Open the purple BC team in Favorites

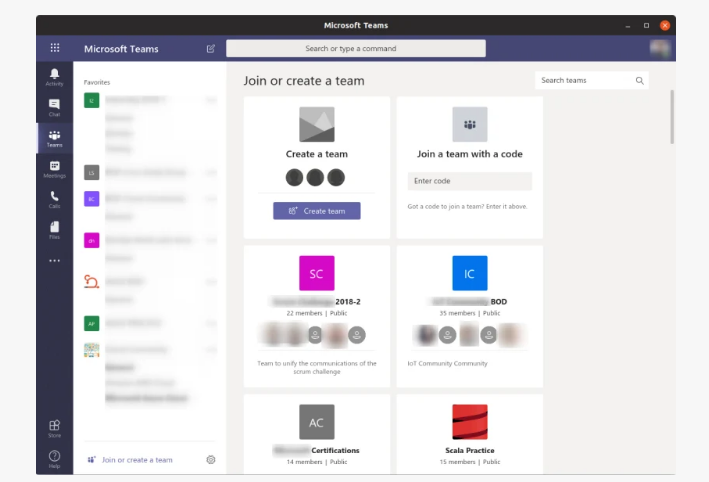[91, 198]
